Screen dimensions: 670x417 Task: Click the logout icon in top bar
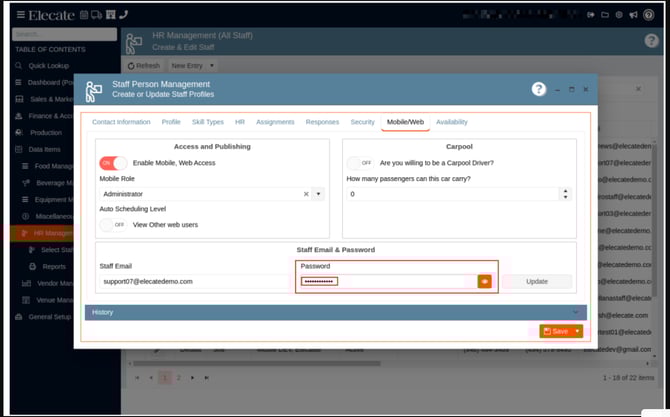(591, 14)
